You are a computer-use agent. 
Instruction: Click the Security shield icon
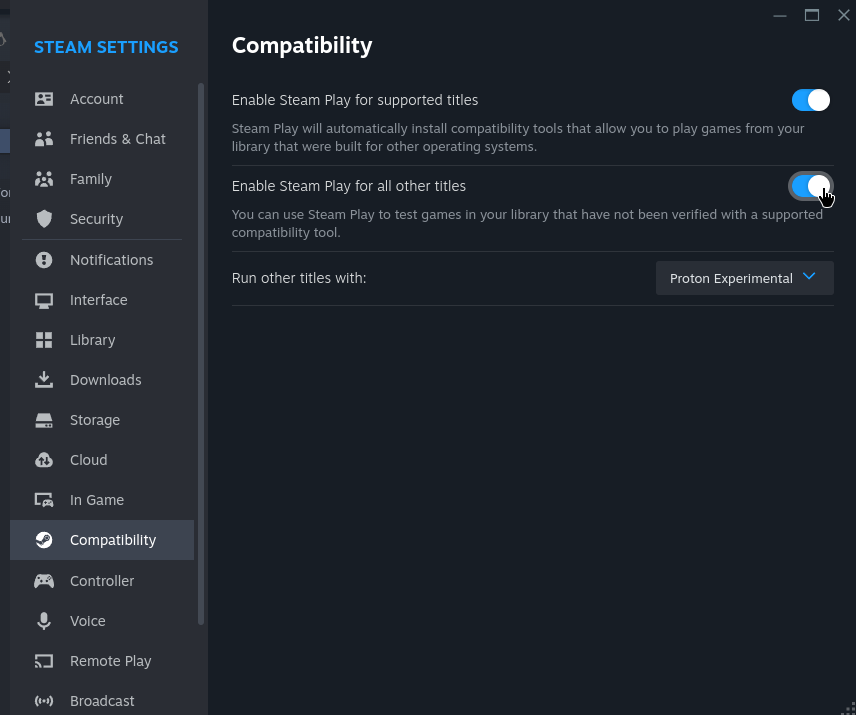(44, 219)
